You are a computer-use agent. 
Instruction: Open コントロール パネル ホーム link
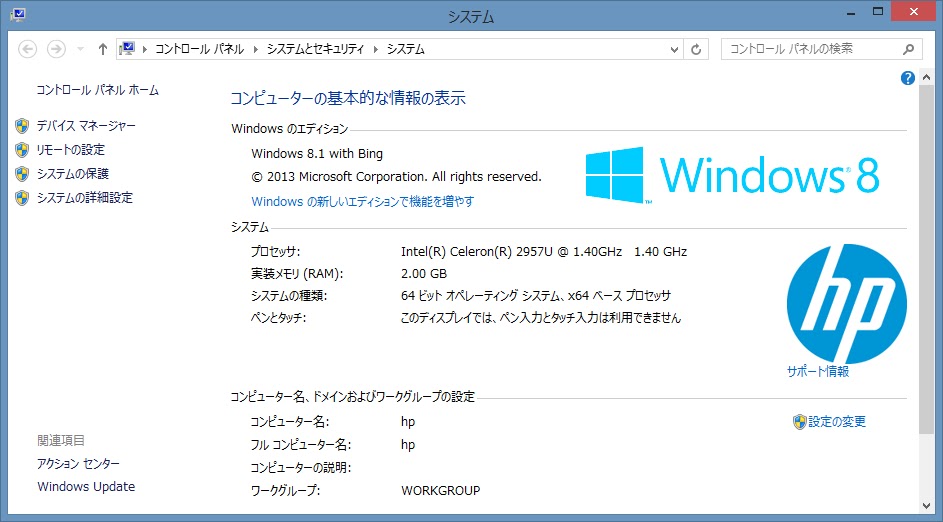[97, 90]
